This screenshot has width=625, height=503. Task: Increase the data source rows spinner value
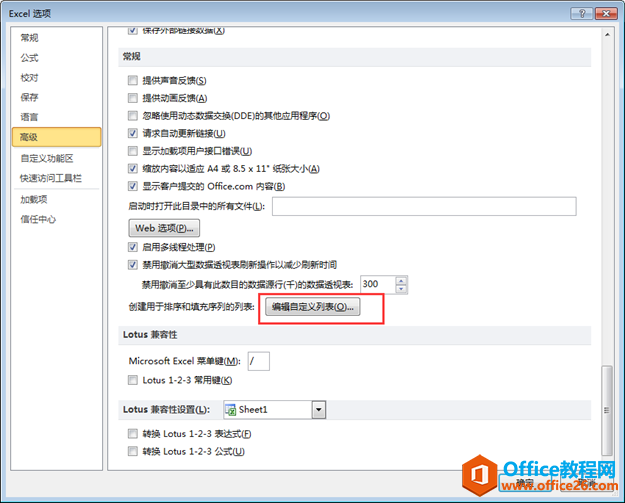click(x=401, y=280)
